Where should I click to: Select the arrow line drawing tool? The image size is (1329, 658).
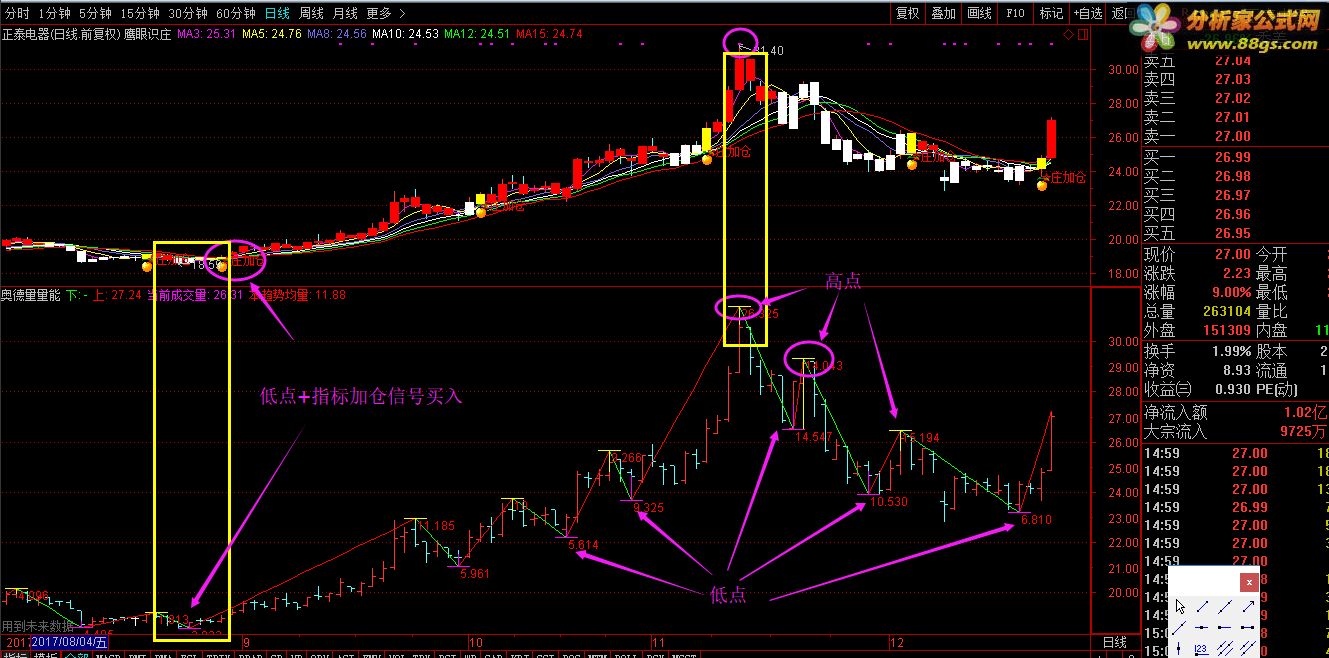(x=1249, y=606)
